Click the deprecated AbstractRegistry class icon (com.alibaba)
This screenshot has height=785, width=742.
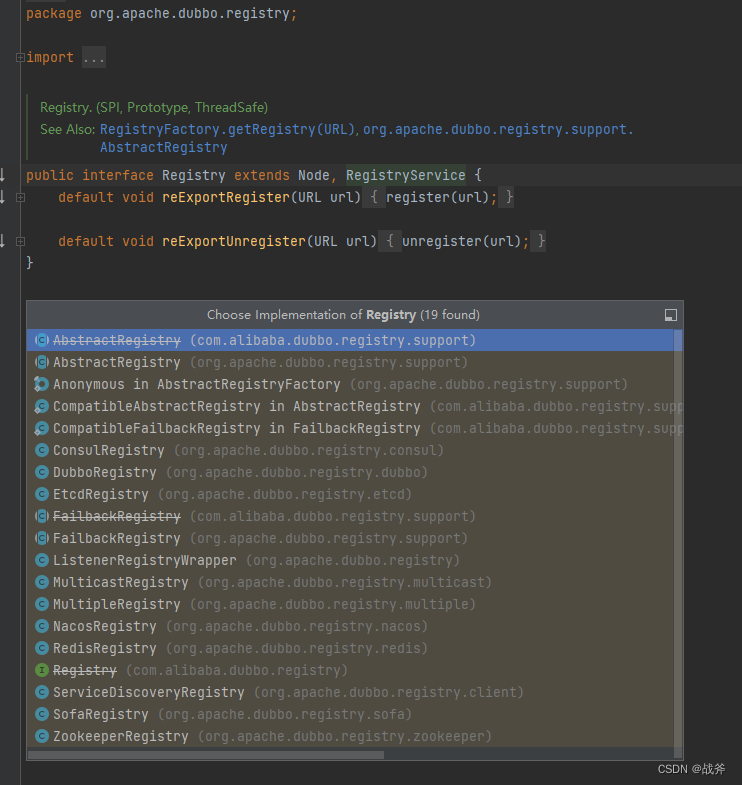point(42,340)
